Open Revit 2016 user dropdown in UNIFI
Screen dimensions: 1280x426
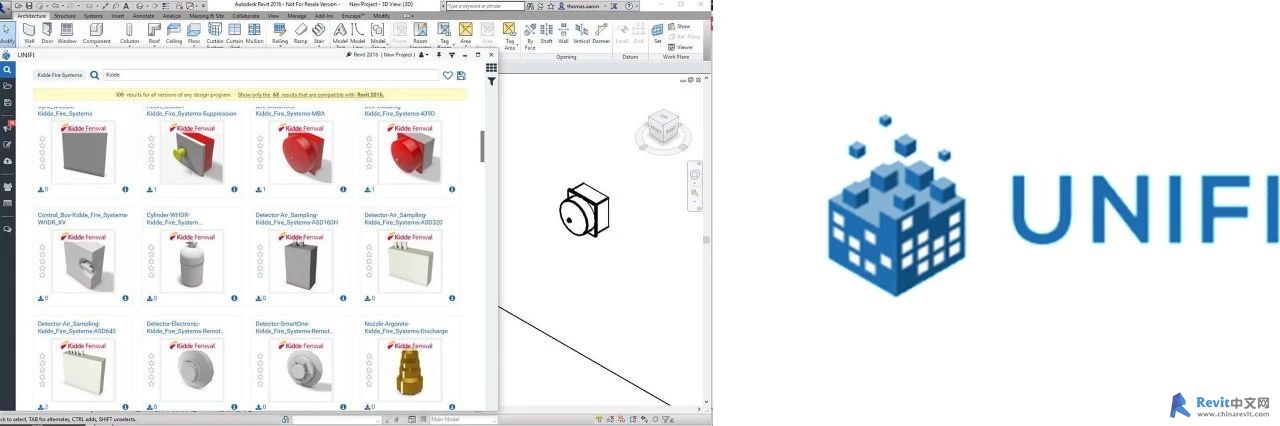tap(424, 55)
